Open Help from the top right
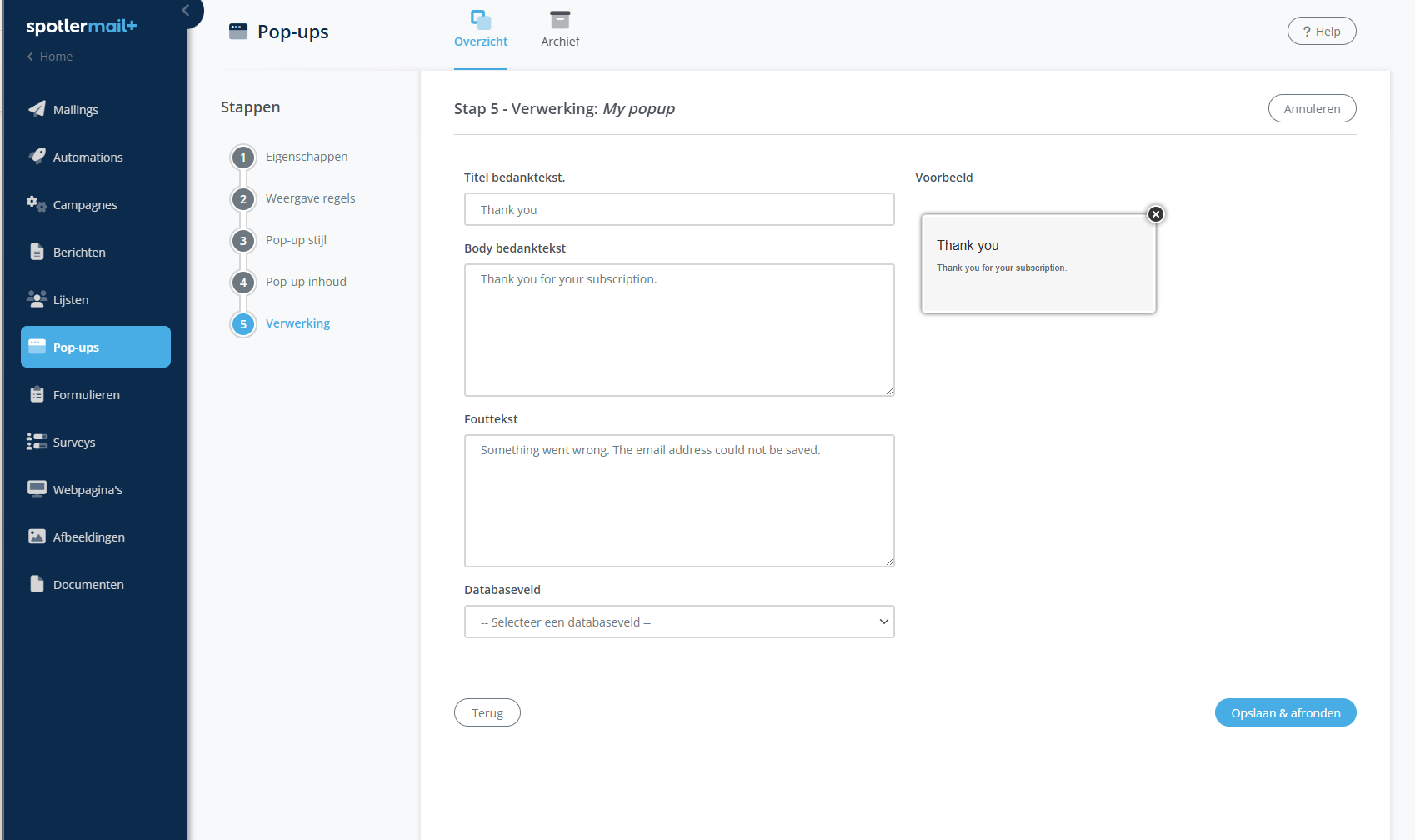 1321,31
